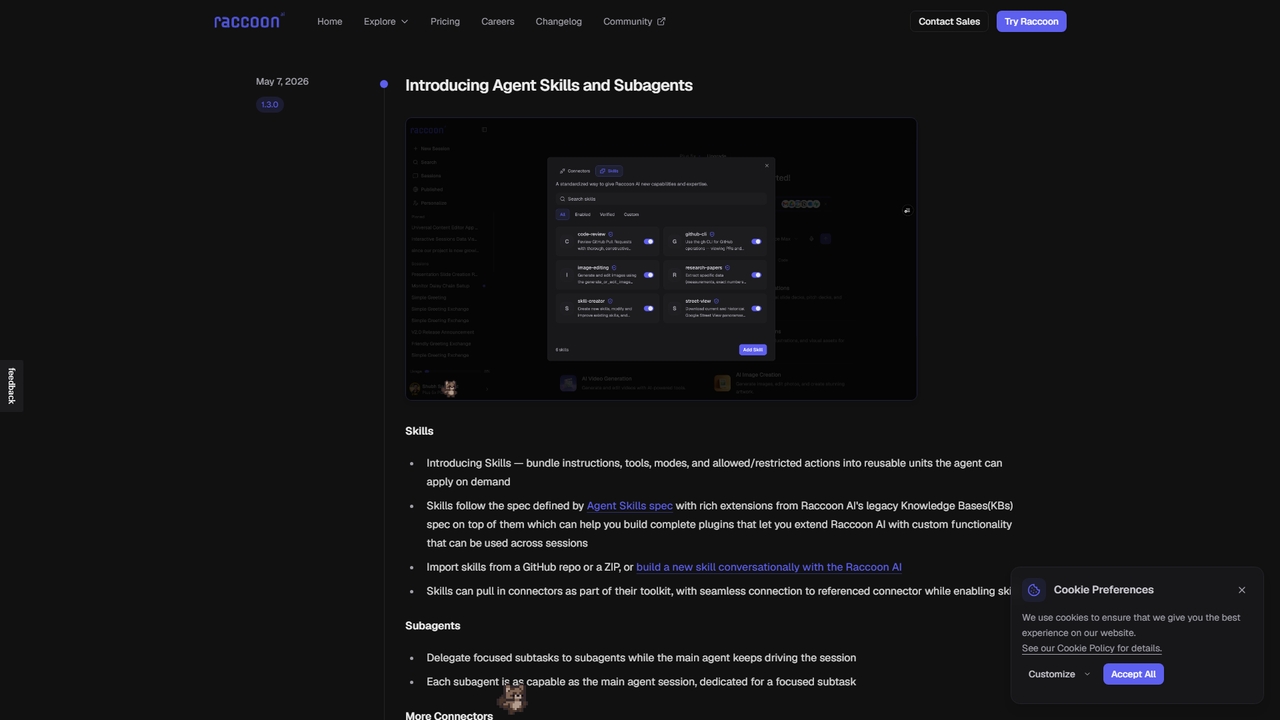Click the May 7, 2026 date
Viewport: 1280px width, 720px height.
tap(282, 81)
